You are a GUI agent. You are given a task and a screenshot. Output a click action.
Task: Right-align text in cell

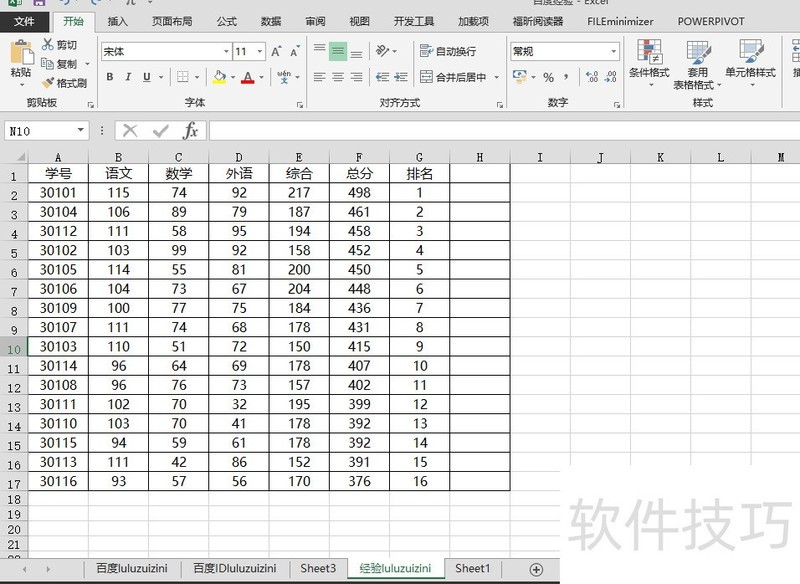click(357, 77)
